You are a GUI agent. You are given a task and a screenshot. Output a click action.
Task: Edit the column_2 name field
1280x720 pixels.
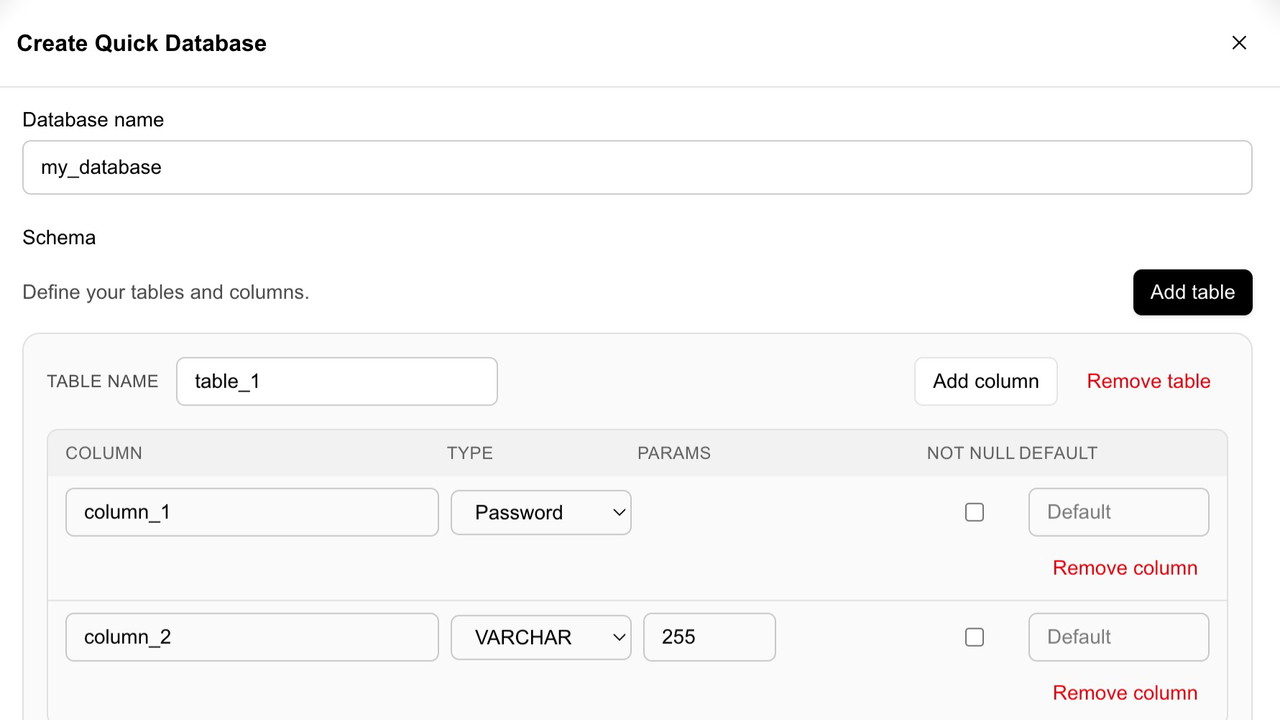point(252,637)
